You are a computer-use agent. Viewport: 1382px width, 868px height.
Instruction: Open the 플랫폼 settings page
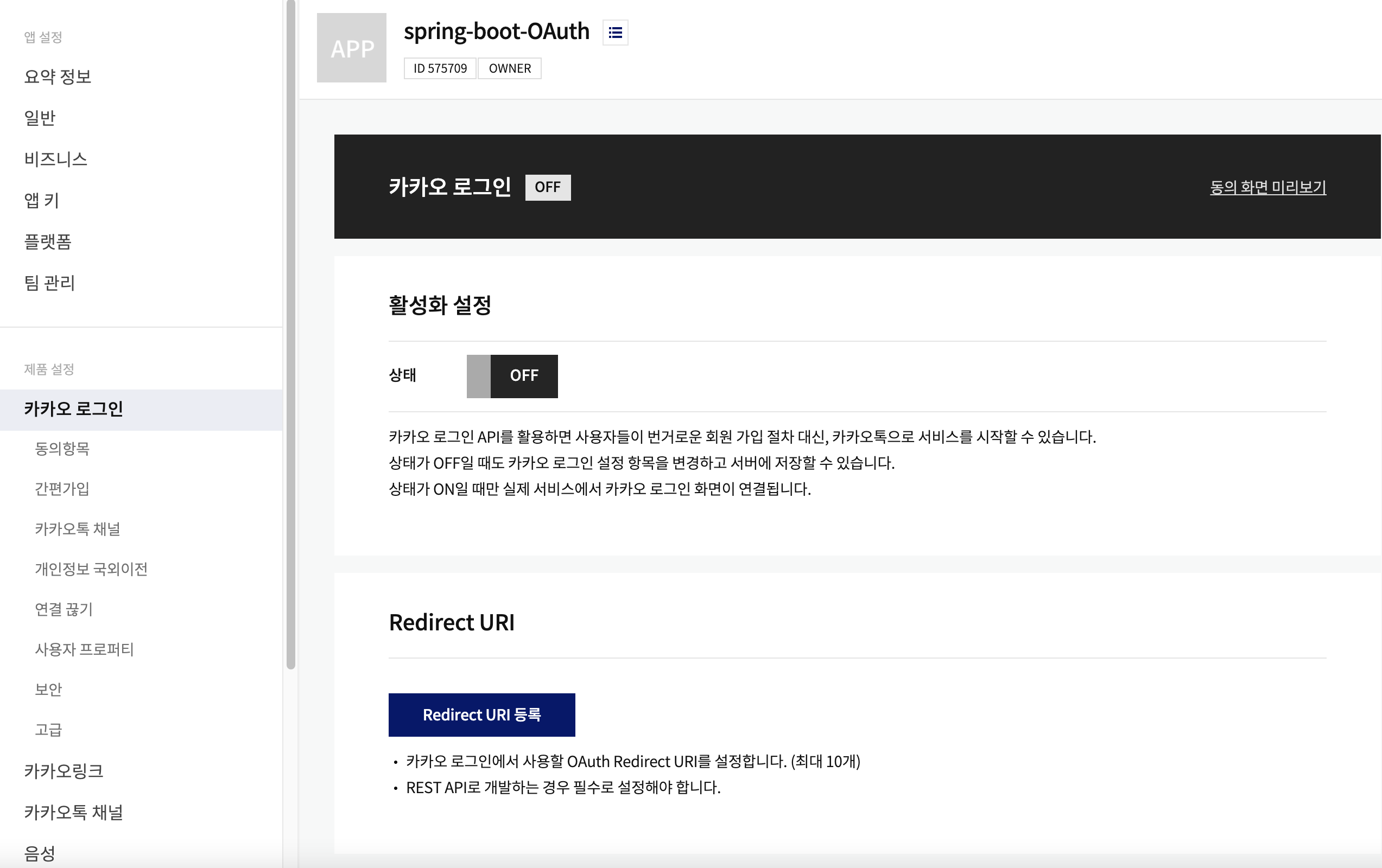coord(47,241)
